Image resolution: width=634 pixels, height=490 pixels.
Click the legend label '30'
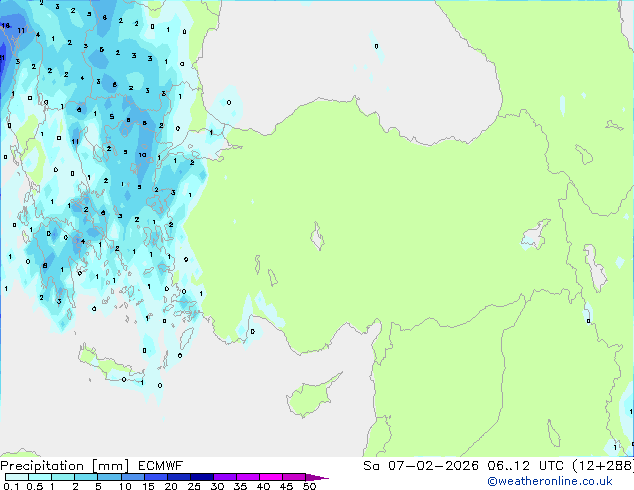217,486
